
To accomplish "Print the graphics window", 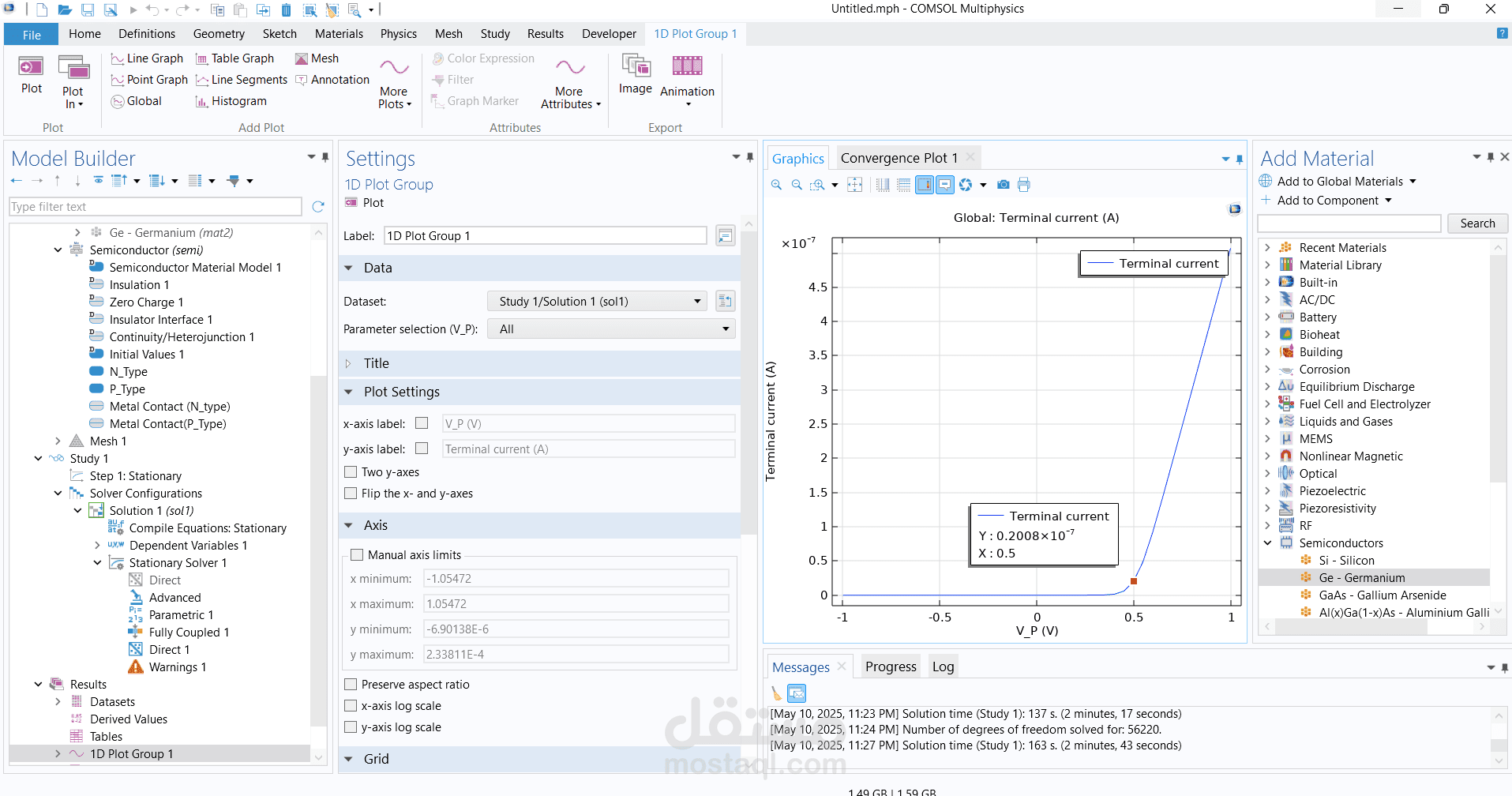I will pos(1024,185).
